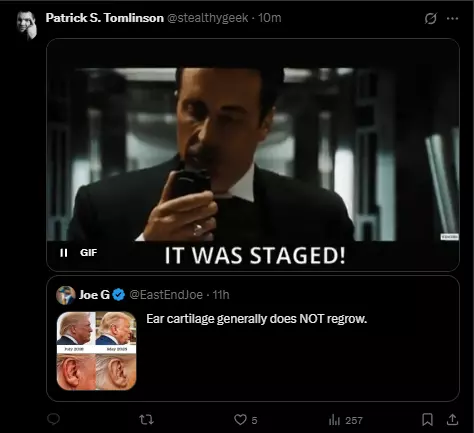The height and width of the screenshot is (433, 474).
Task: Like the tweet with the heart icon
Action: point(240,420)
